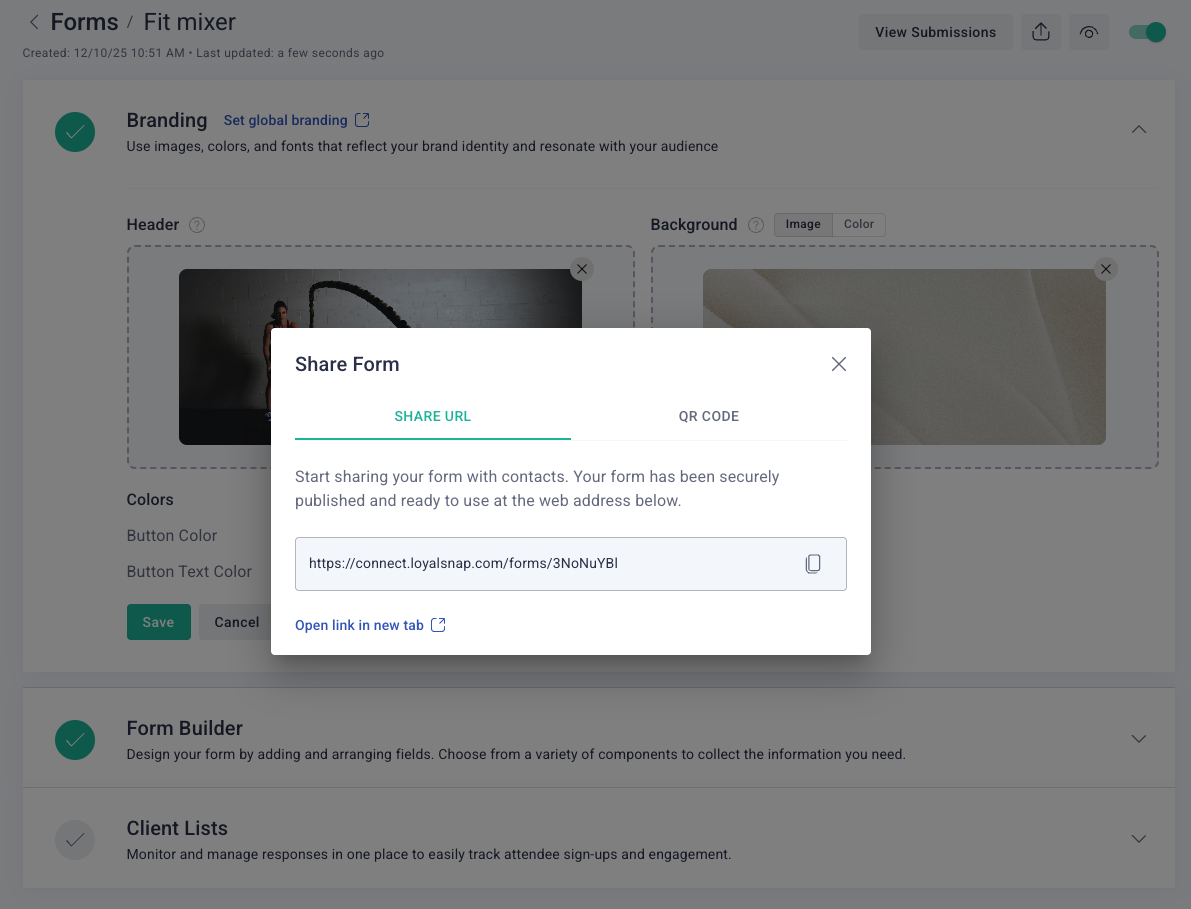This screenshot has height=909, width=1191.
Task: Click the View Submissions button
Action: tap(935, 32)
